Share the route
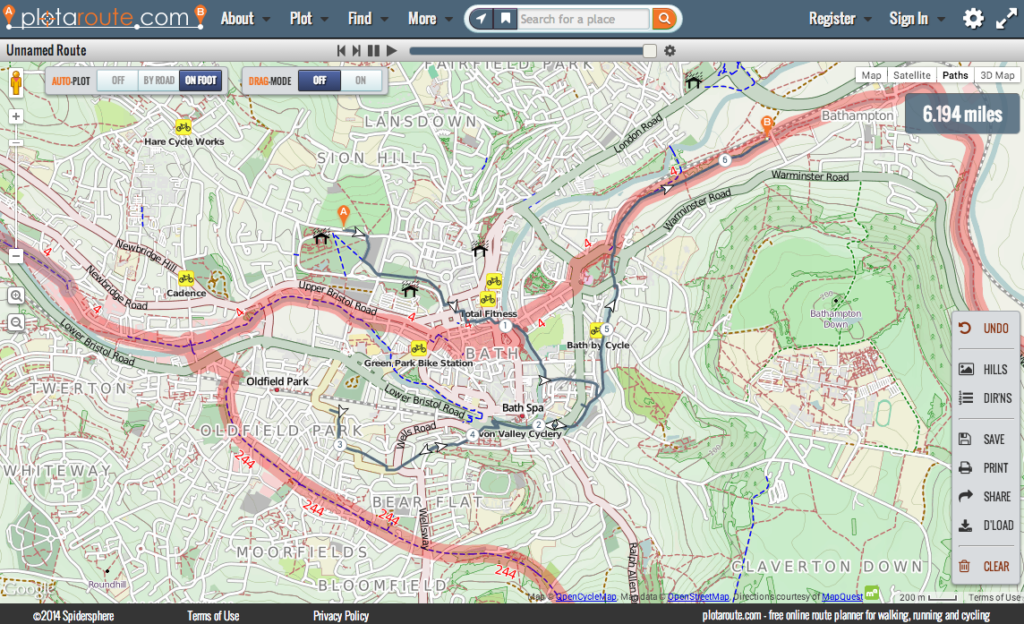The height and width of the screenshot is (624, 1024). point(985,497)
